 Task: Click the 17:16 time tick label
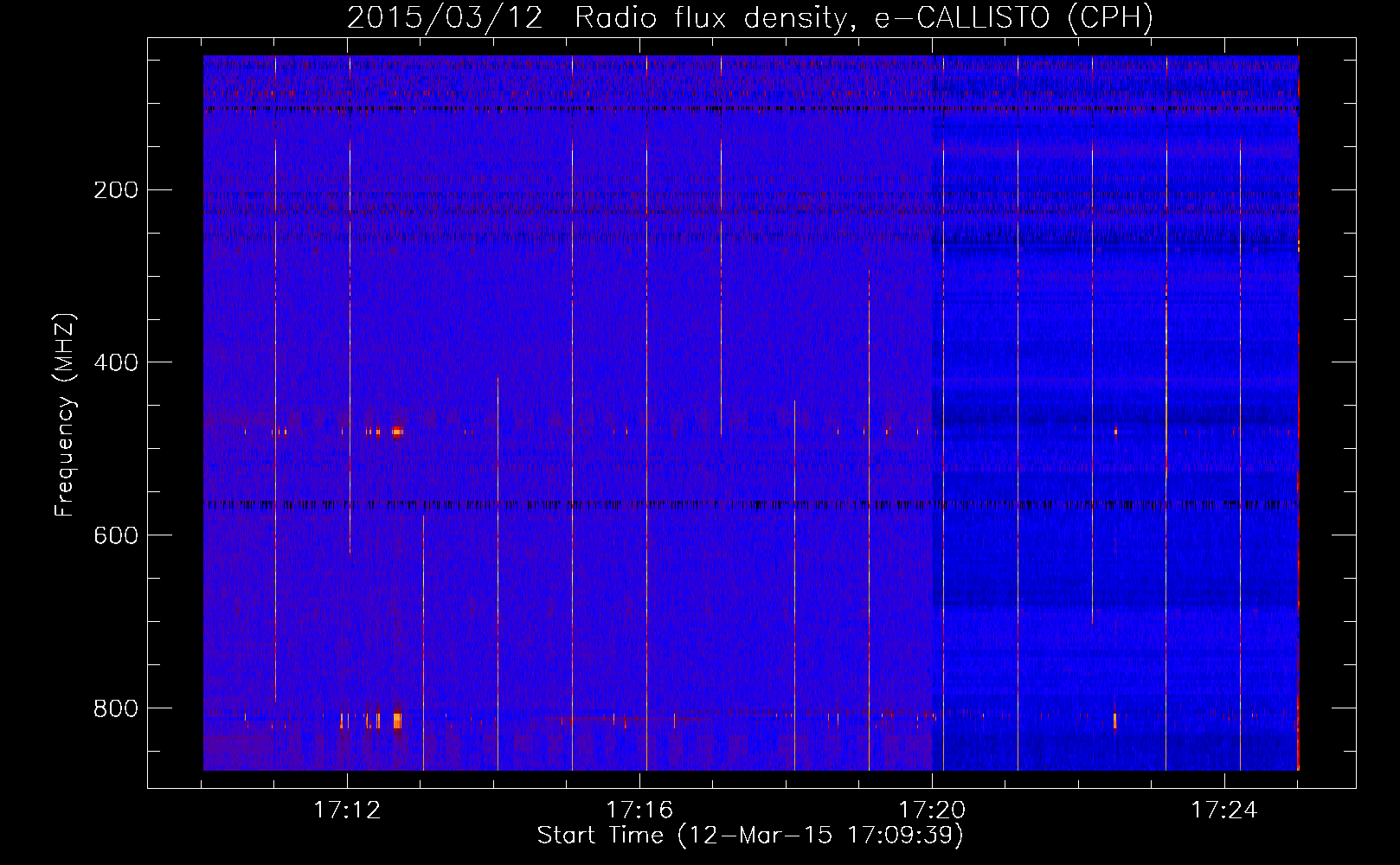pos(639,811)
